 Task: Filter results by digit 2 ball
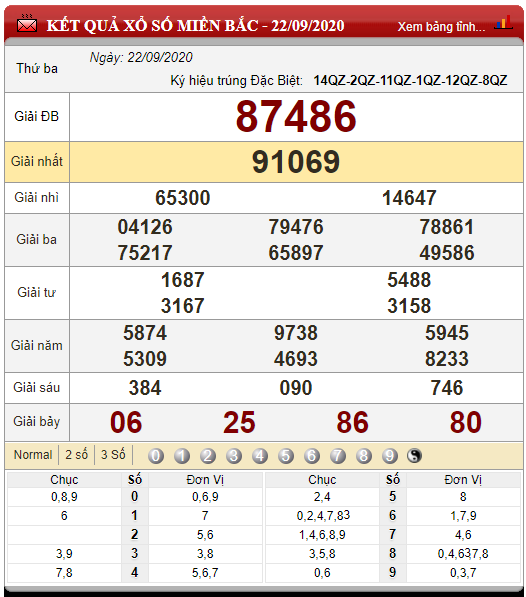(x=208, y=456)
